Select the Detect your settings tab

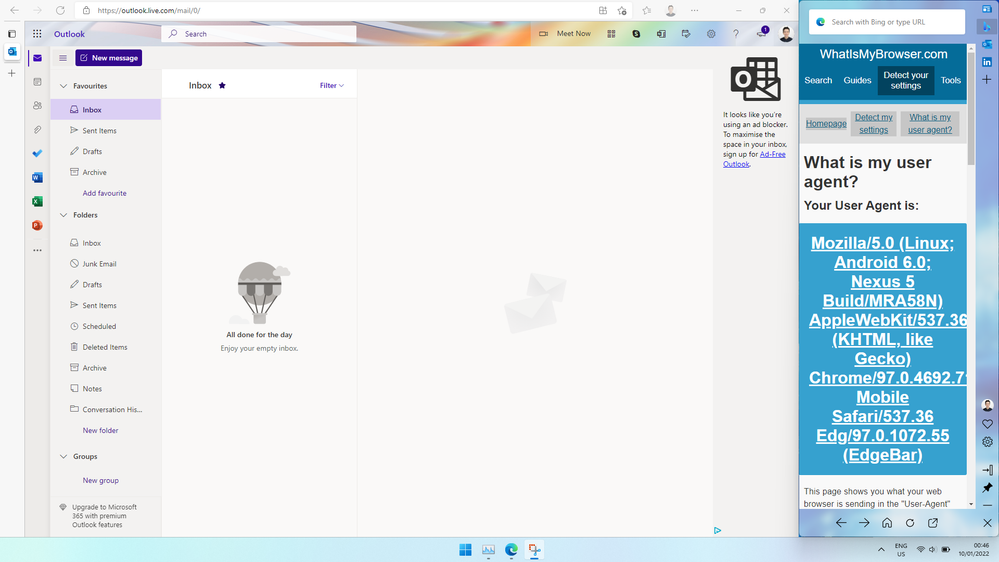coord(905,80)
